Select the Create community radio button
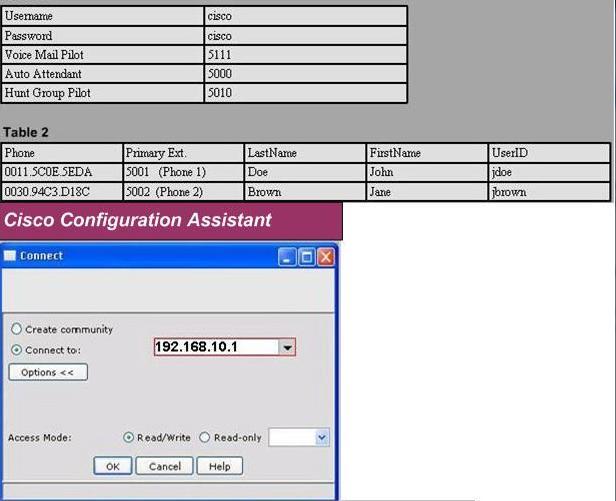 (x=16, y=329)
